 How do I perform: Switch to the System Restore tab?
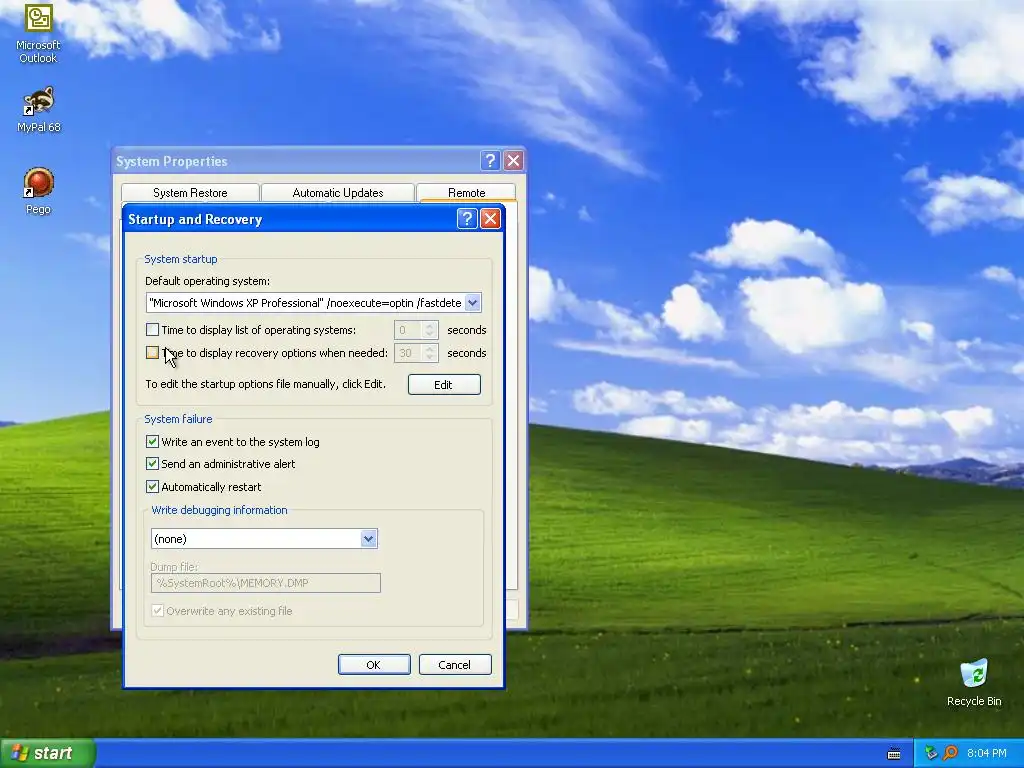click(x=190, y=193)
